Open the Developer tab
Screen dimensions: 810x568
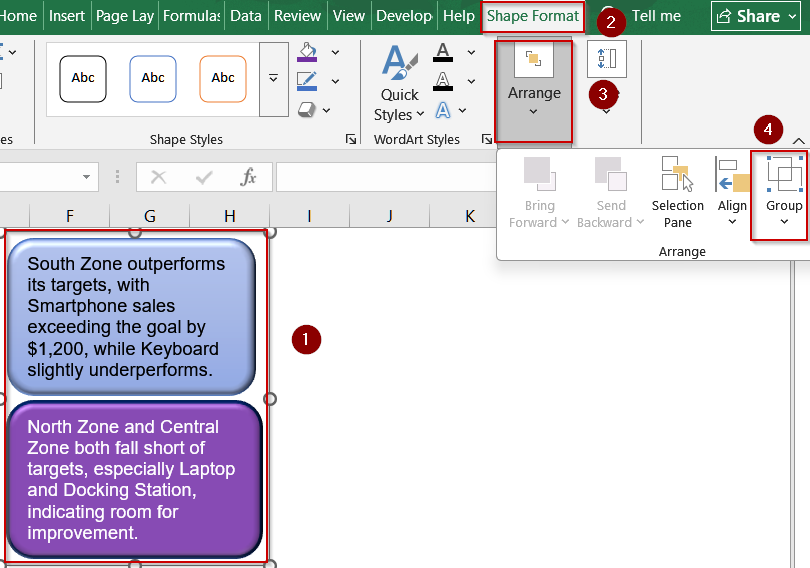tap(404, 16)
